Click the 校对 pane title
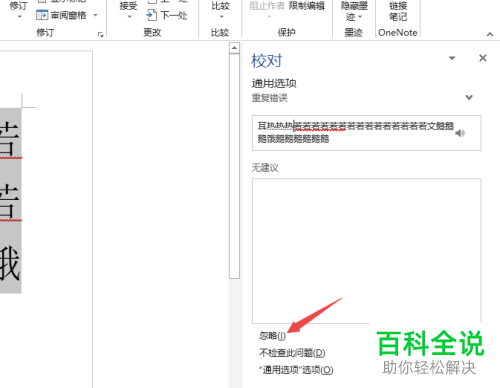The height and width of the screenshot is (388, 500). [x=267, y=61]
